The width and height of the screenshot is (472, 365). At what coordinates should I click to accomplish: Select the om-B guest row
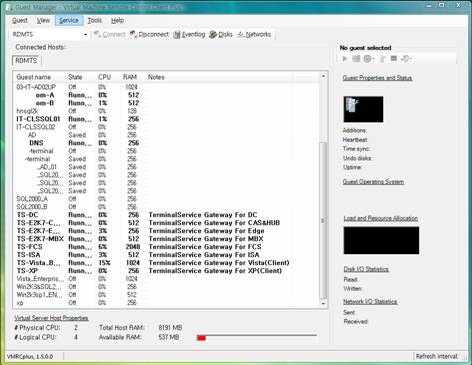[167, 103]
